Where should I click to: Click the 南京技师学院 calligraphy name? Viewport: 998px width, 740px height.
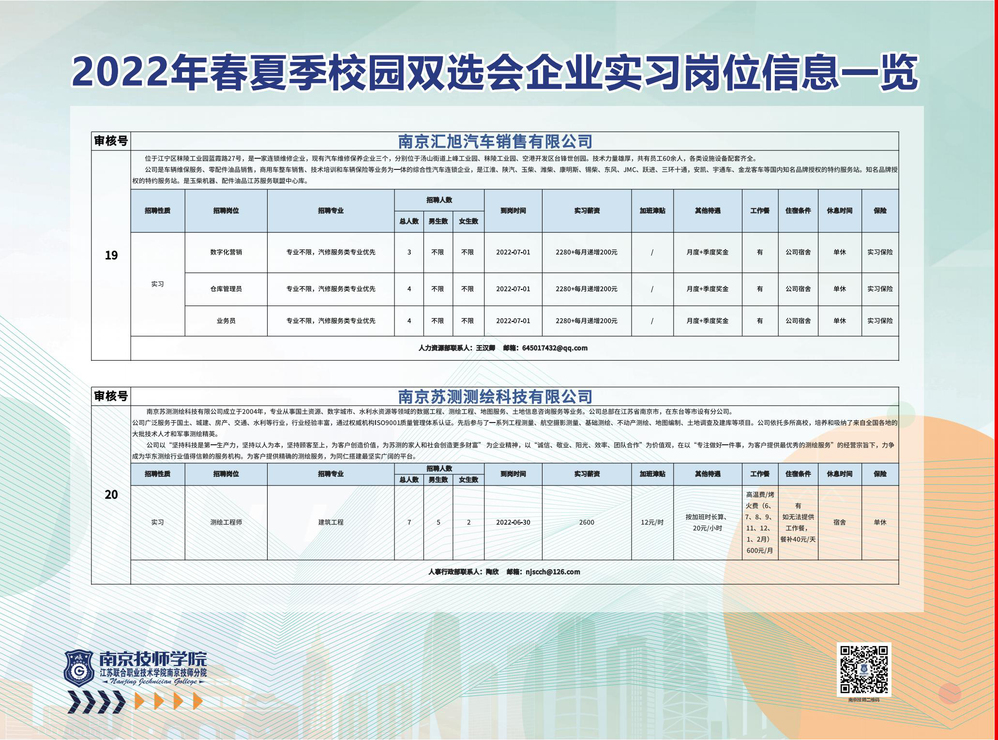pyautogui.click(x=151, y=659)
